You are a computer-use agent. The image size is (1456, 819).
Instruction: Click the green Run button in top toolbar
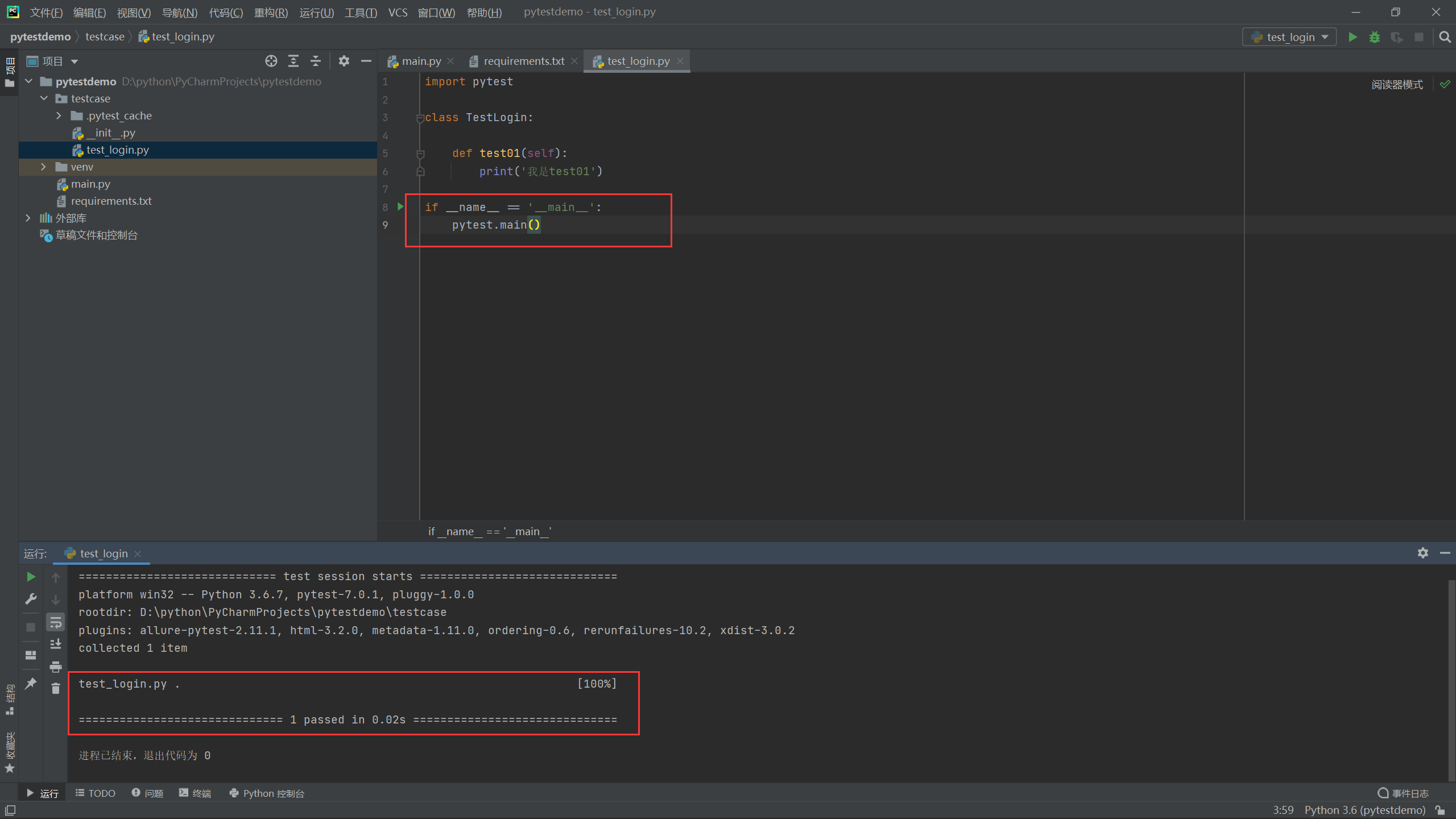tap(1352, 37)
